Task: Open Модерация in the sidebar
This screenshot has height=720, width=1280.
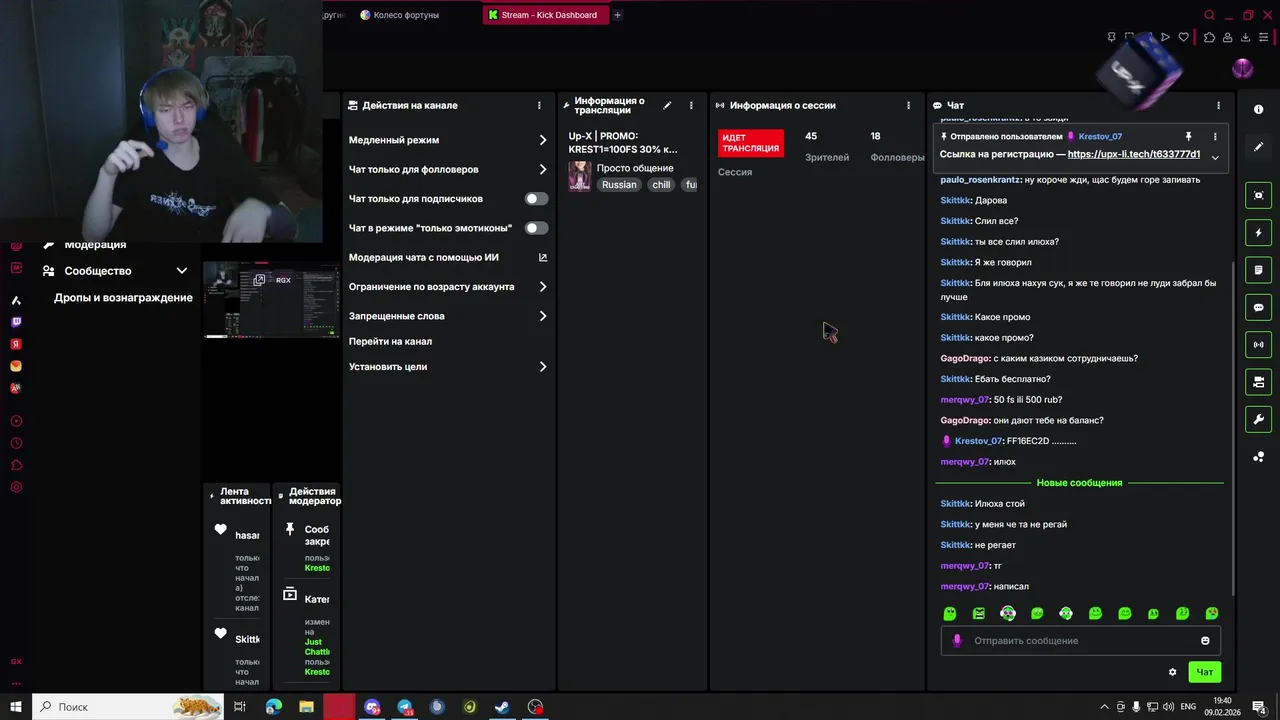Action: [95, 244]
